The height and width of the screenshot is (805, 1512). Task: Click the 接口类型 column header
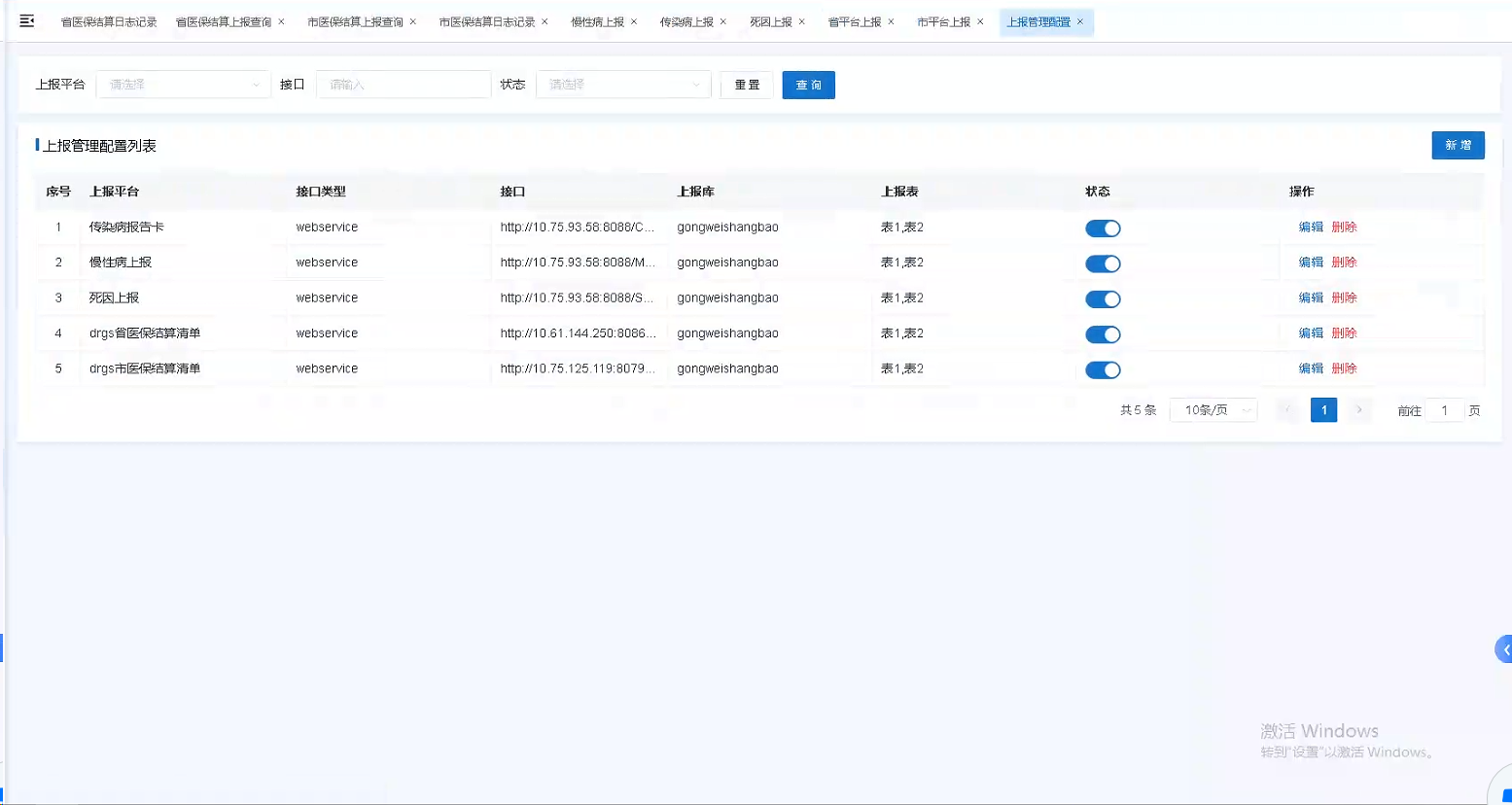click(321, 192)
